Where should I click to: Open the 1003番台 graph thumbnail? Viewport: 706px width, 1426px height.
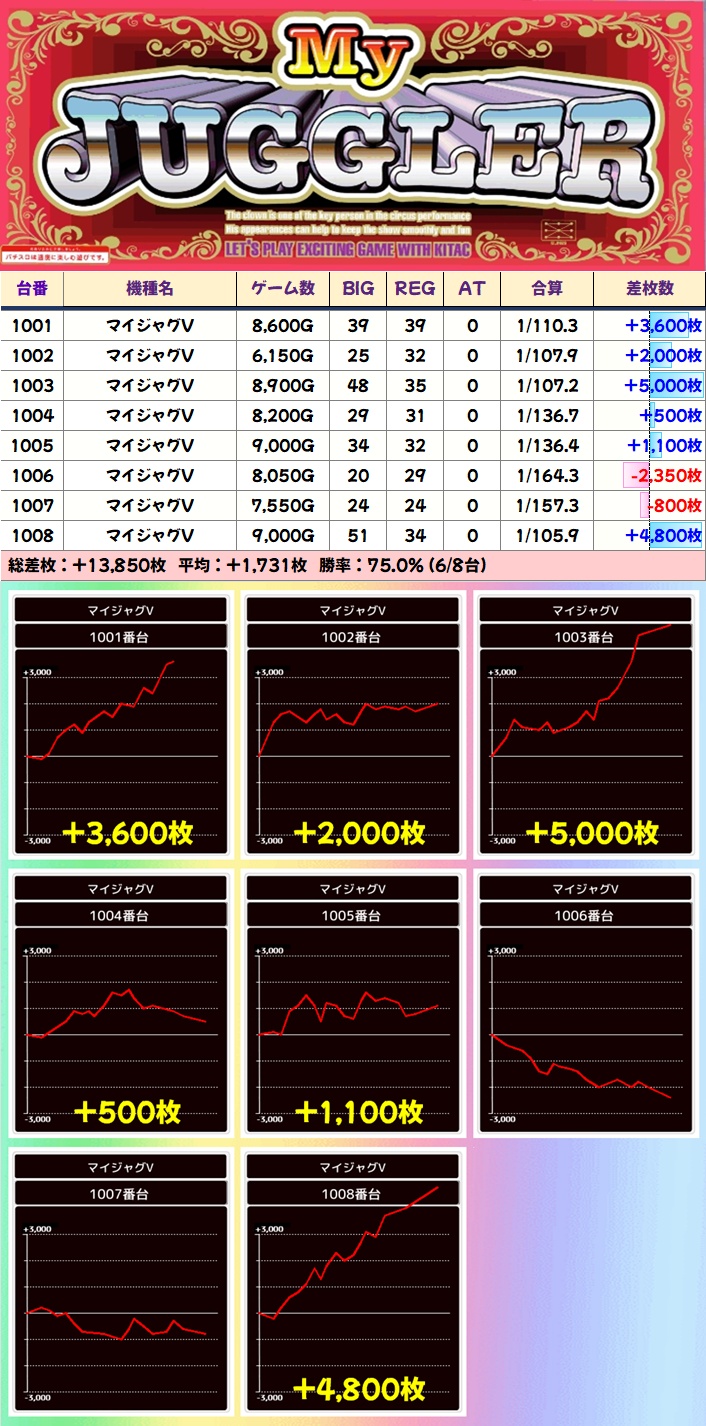coord(589,725)
